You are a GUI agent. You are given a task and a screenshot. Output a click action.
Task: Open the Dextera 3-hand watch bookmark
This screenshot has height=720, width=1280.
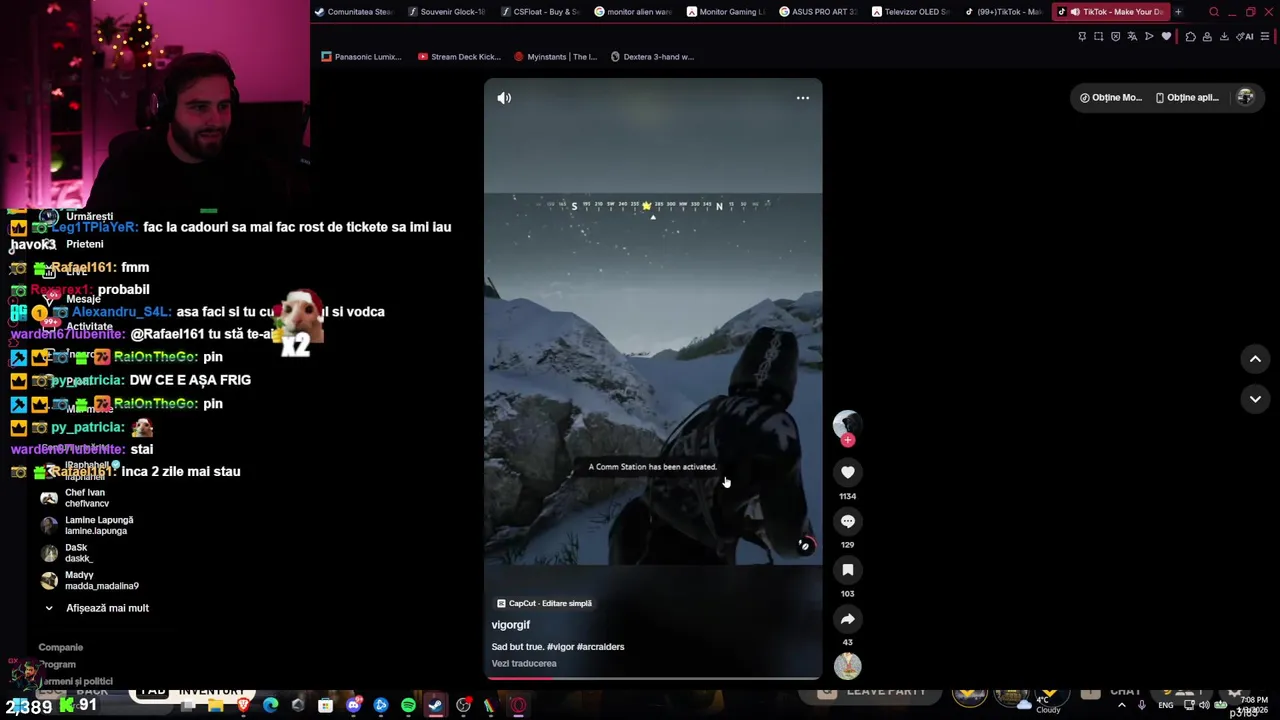click(x=652, y=57)
